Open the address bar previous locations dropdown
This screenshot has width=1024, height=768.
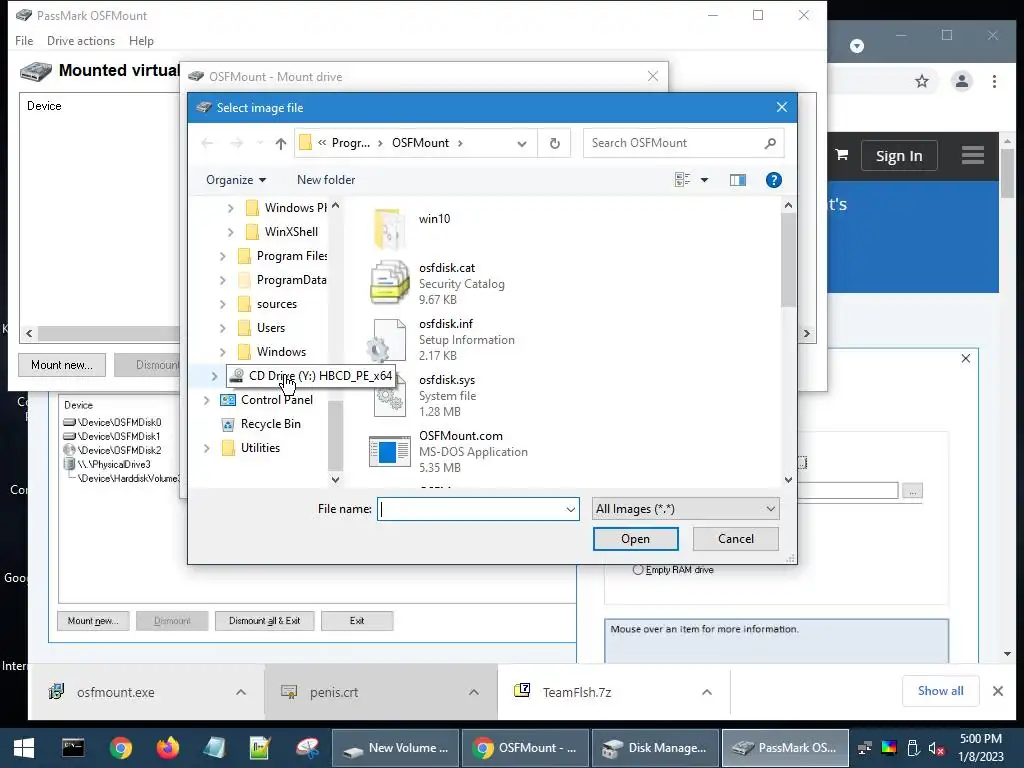[522, 144]
